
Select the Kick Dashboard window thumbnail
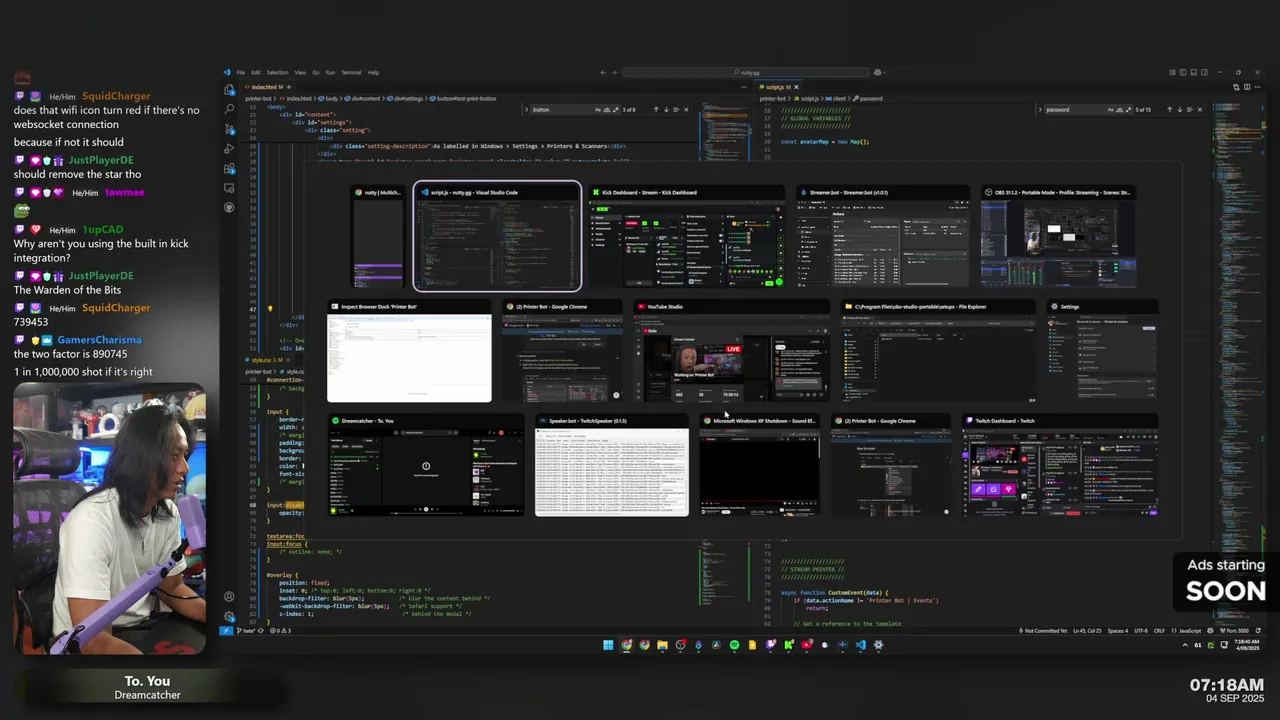(x=687, y=236)
